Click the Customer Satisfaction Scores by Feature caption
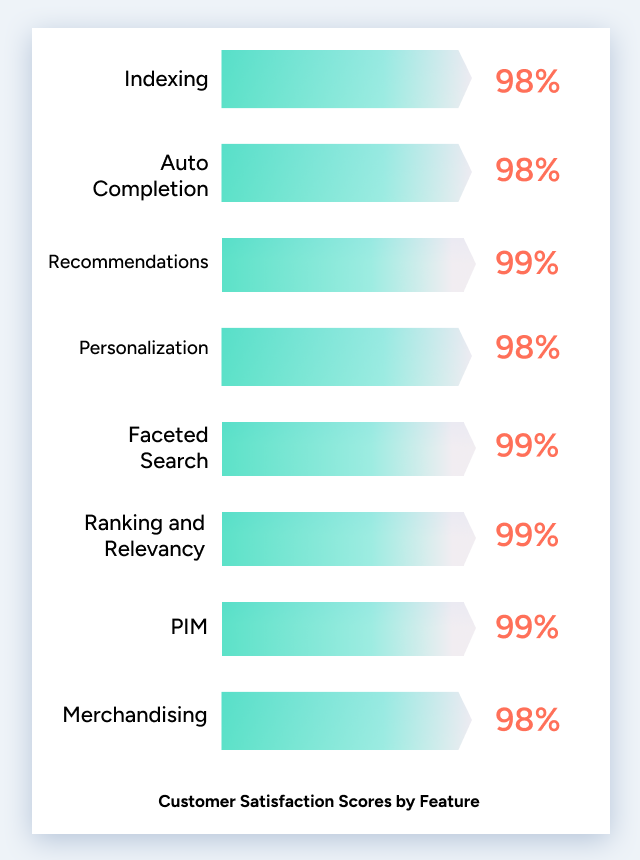The width and height of the screenshot is (640, 860). (x=319, y=801)
